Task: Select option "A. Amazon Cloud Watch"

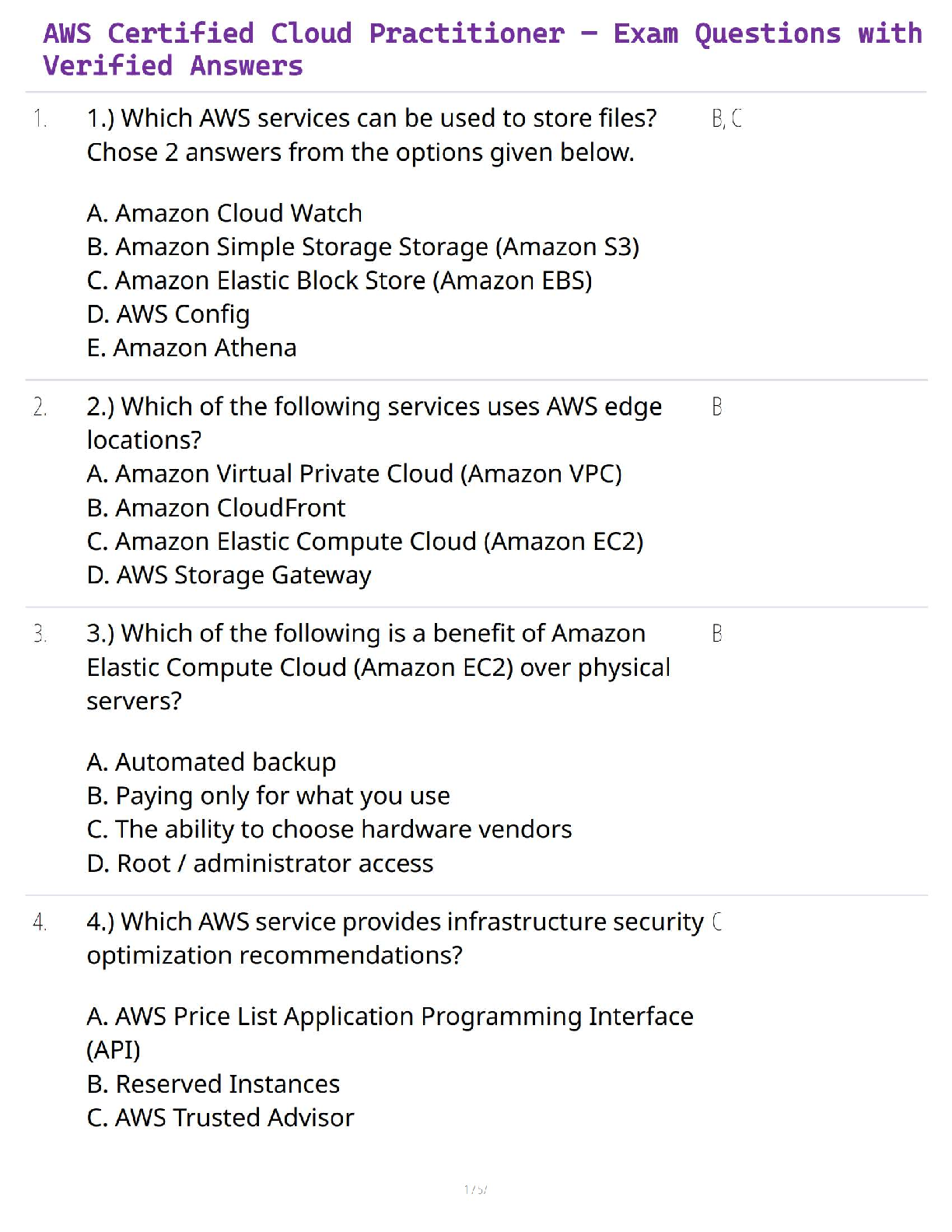Action: pos(224,213)
